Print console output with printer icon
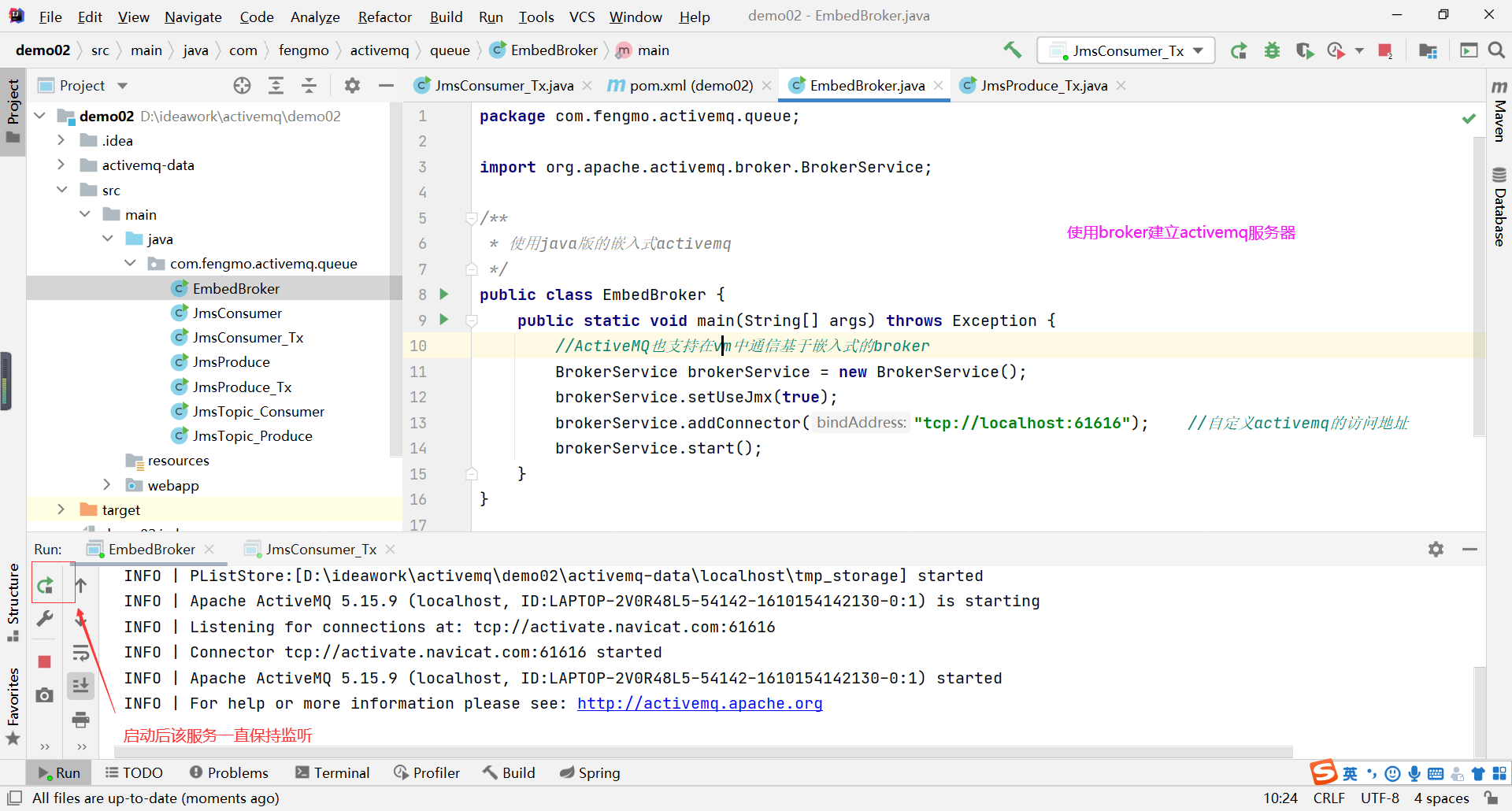 81,720
